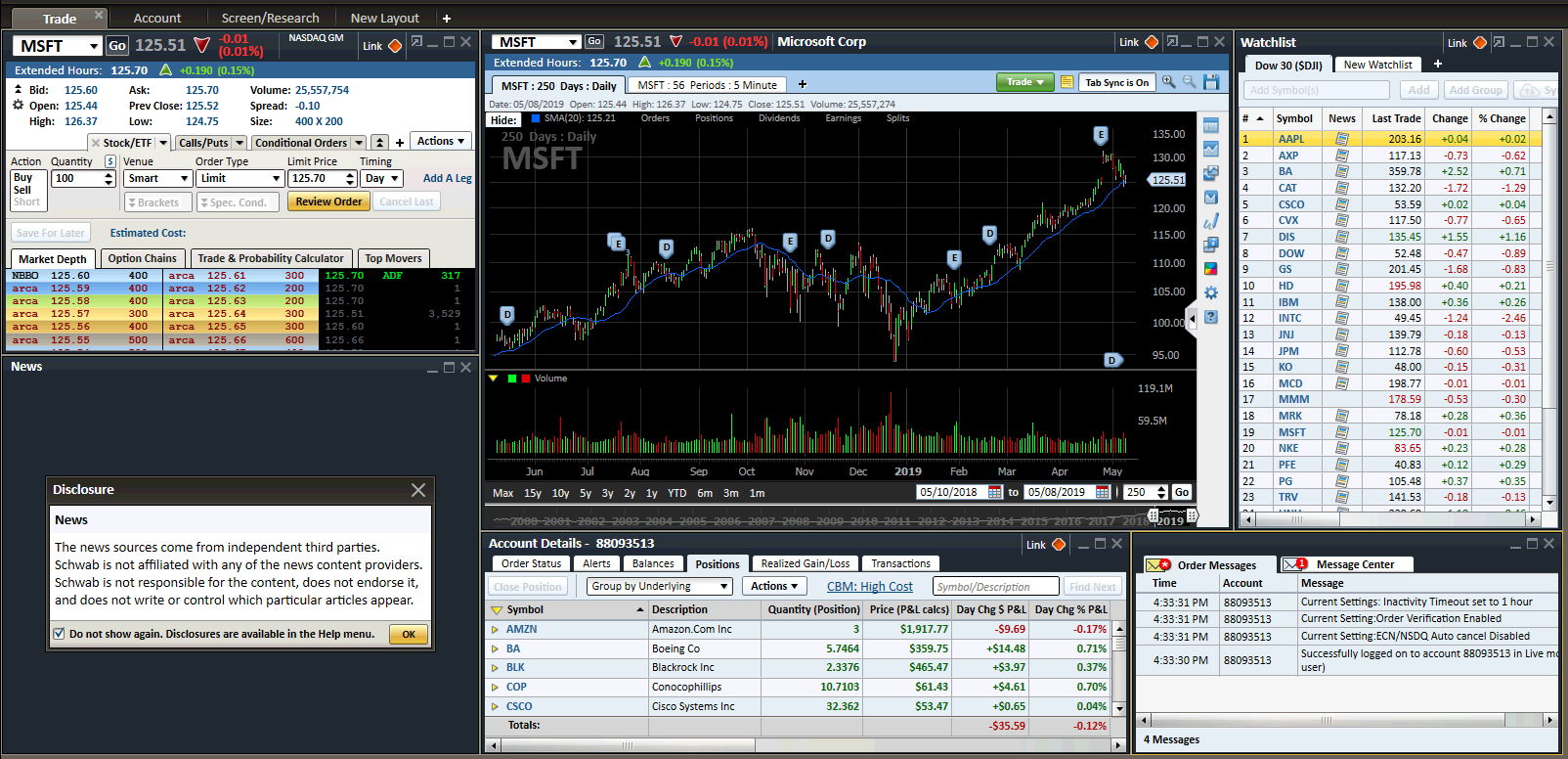Viewport: 1568px width, 759px height.
Task: Open Actions dropdown in Account Details
Action: click(x=774, y=586)
